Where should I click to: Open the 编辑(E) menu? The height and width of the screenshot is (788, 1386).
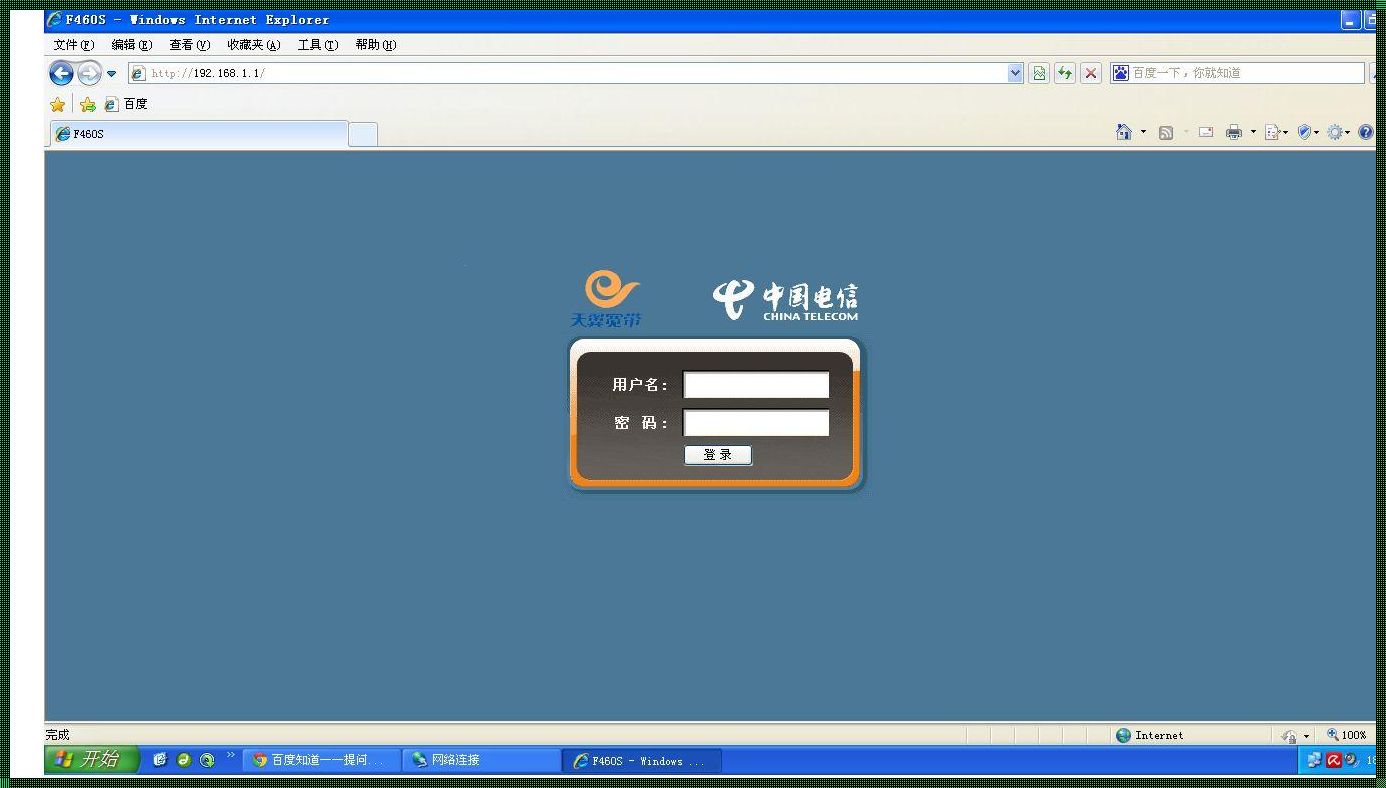coord(132,45)
